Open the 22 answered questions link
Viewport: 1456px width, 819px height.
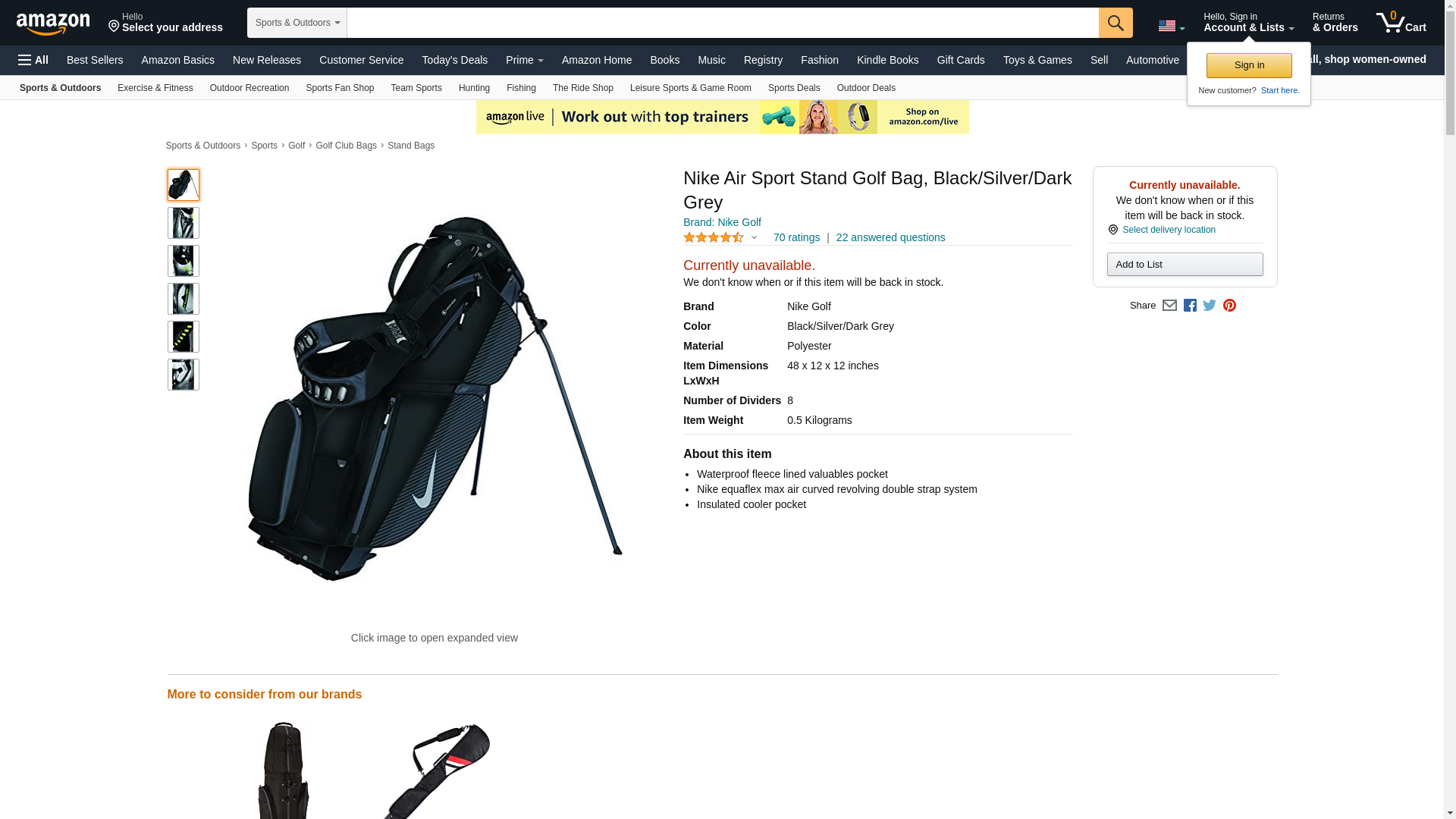pyautogui.click(x=890, y=237)
